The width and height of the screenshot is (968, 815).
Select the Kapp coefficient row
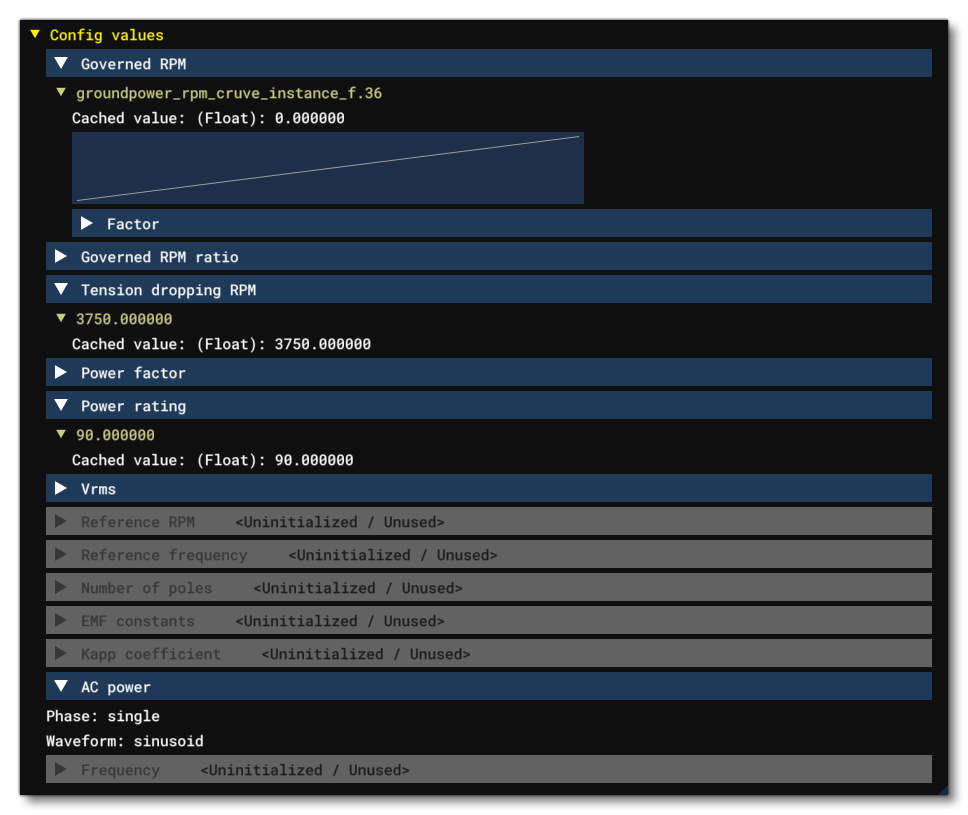[x=488, y=654]
